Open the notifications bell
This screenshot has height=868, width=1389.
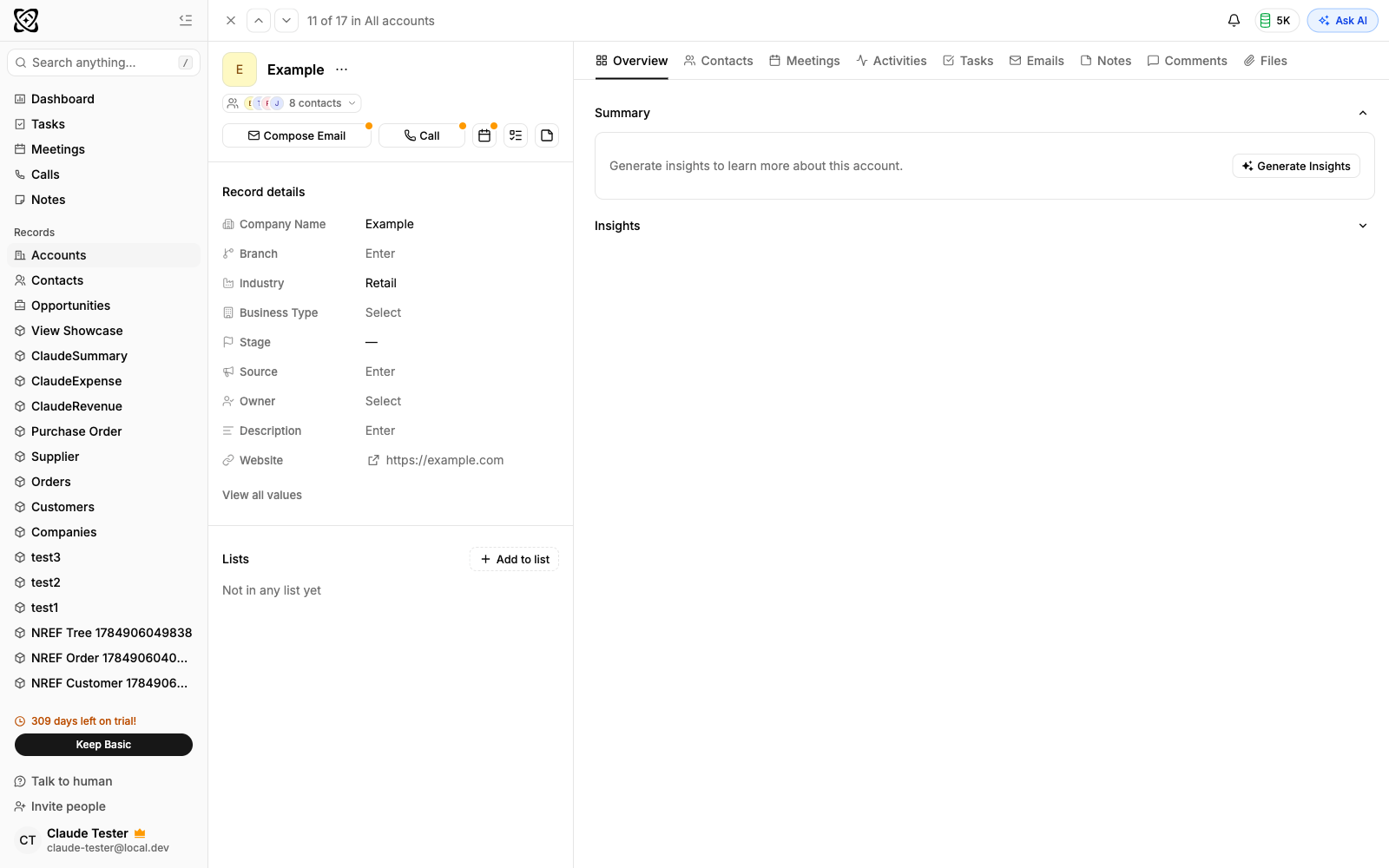1234,20
